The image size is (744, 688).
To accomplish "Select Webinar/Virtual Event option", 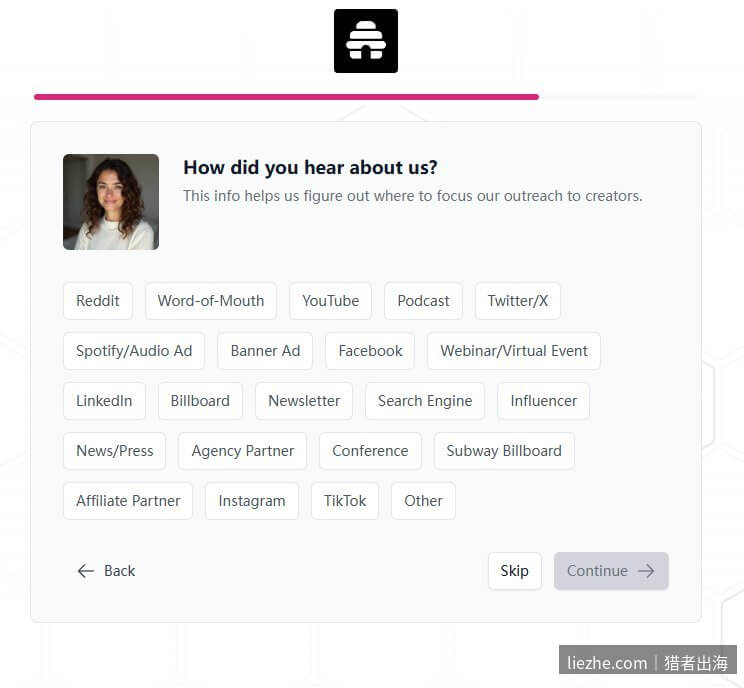I will [514, 351].
